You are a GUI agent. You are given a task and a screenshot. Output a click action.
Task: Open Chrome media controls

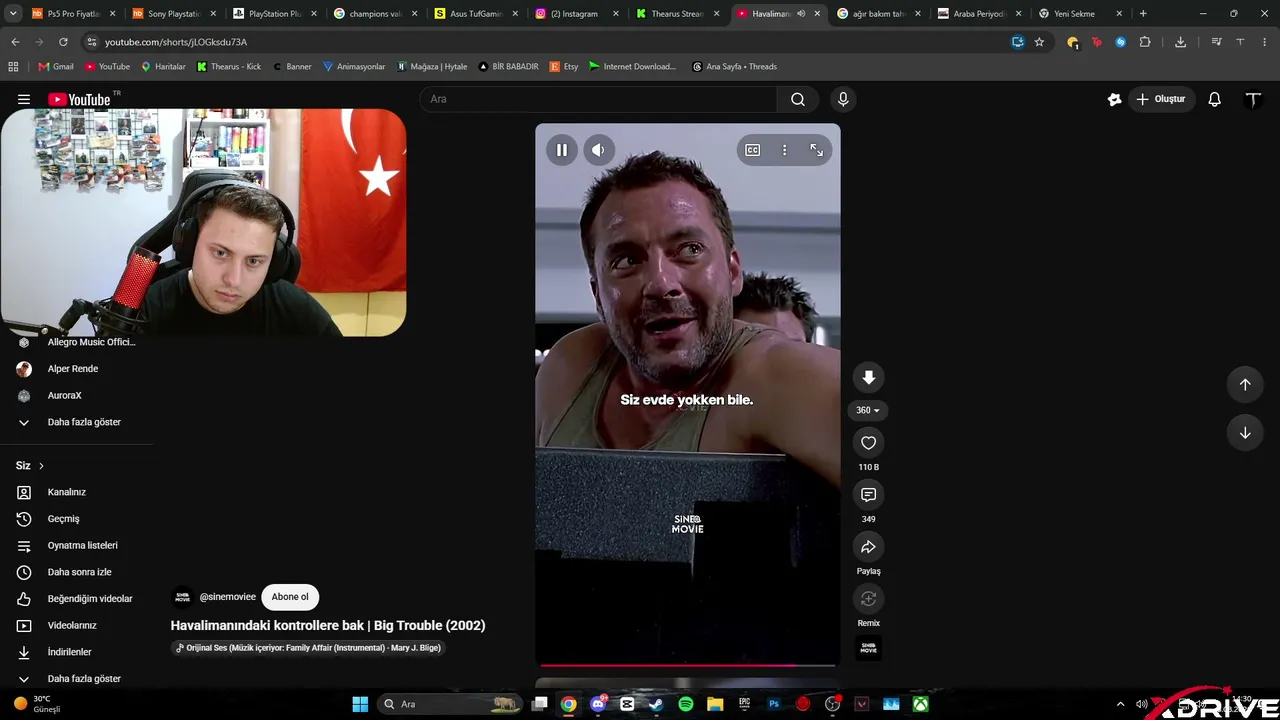point(1216,42)
